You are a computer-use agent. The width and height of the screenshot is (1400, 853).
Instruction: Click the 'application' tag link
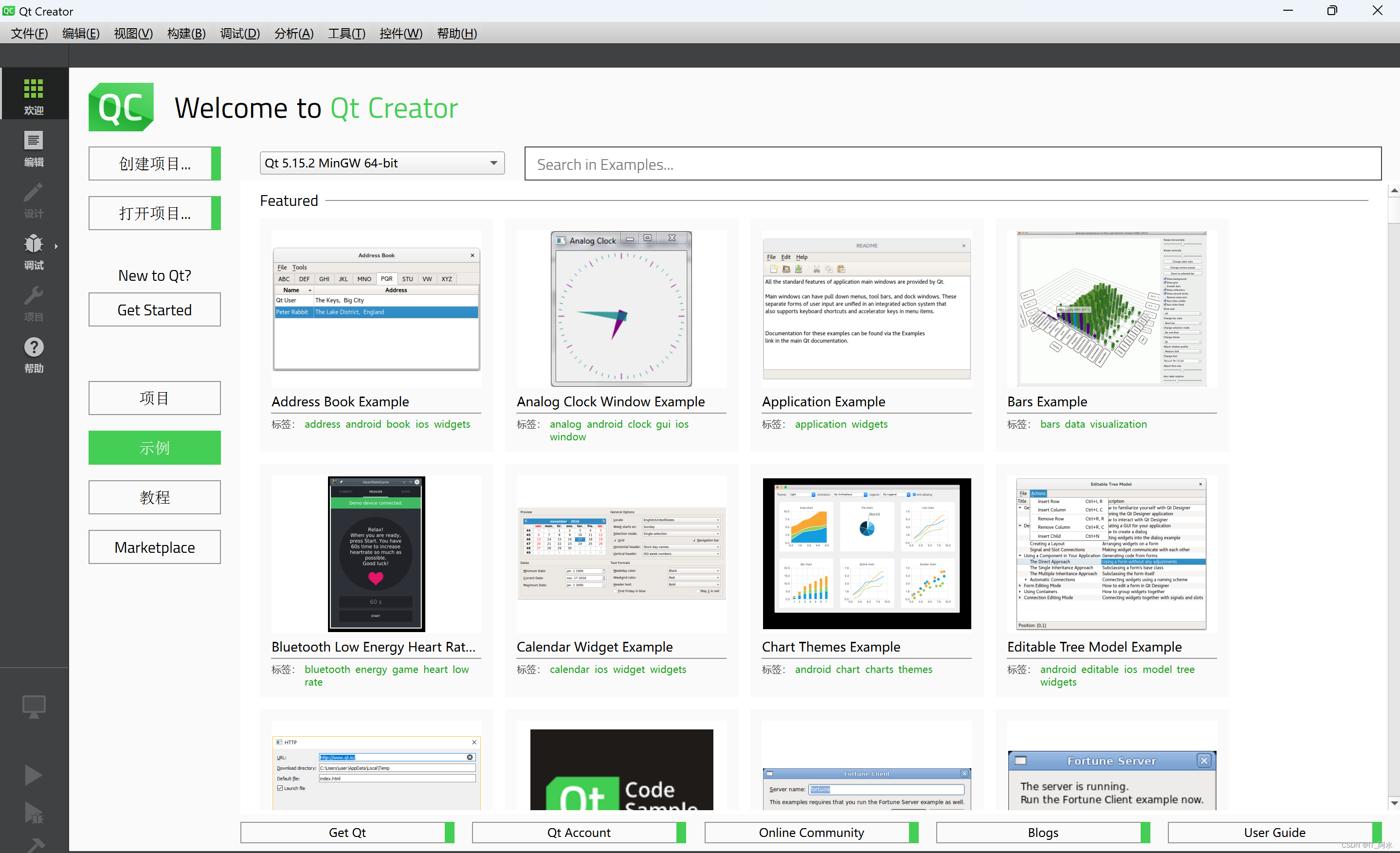[x=820, y=424]
